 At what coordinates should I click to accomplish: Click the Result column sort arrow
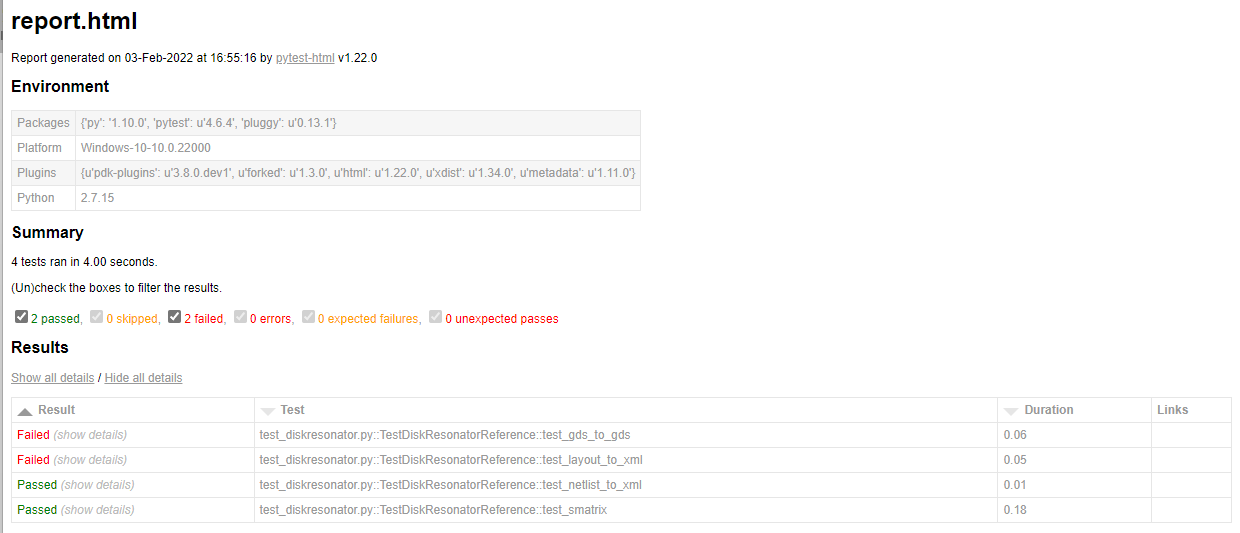click(25, 411)
